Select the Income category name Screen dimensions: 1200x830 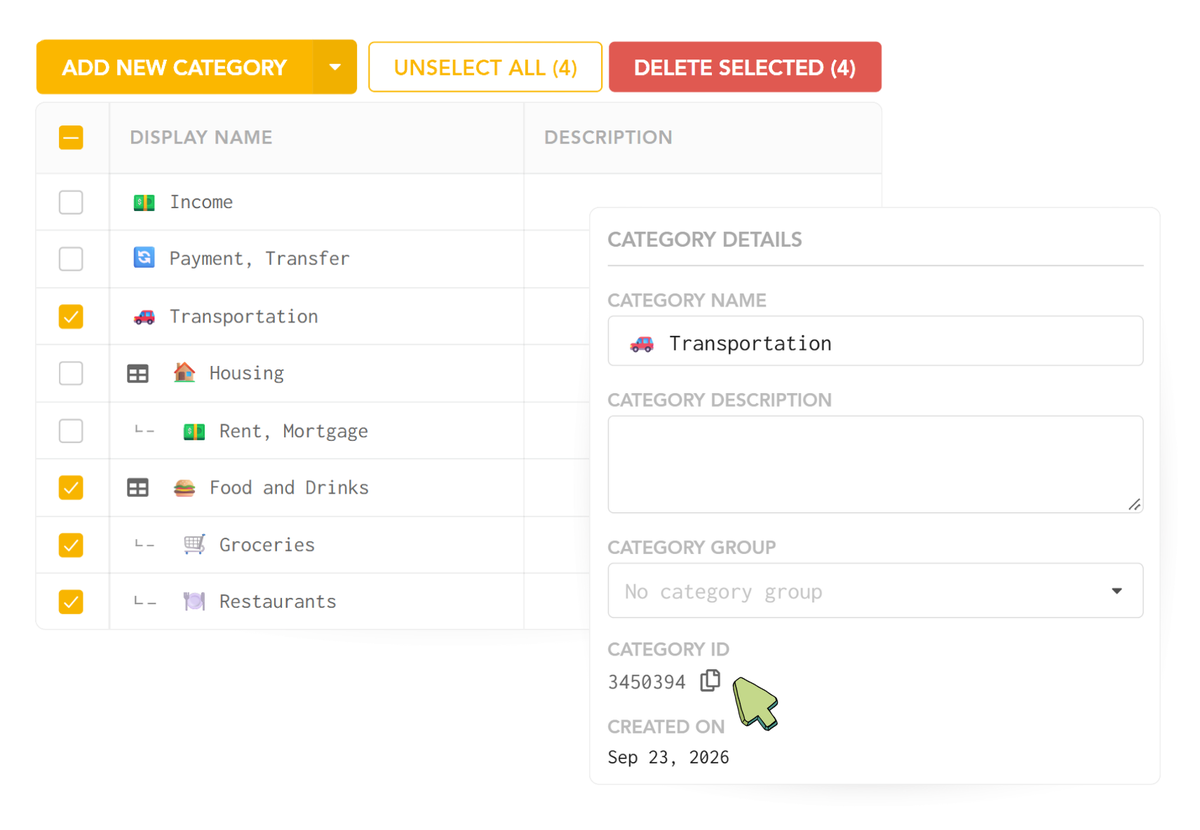(x=201, y=202)
